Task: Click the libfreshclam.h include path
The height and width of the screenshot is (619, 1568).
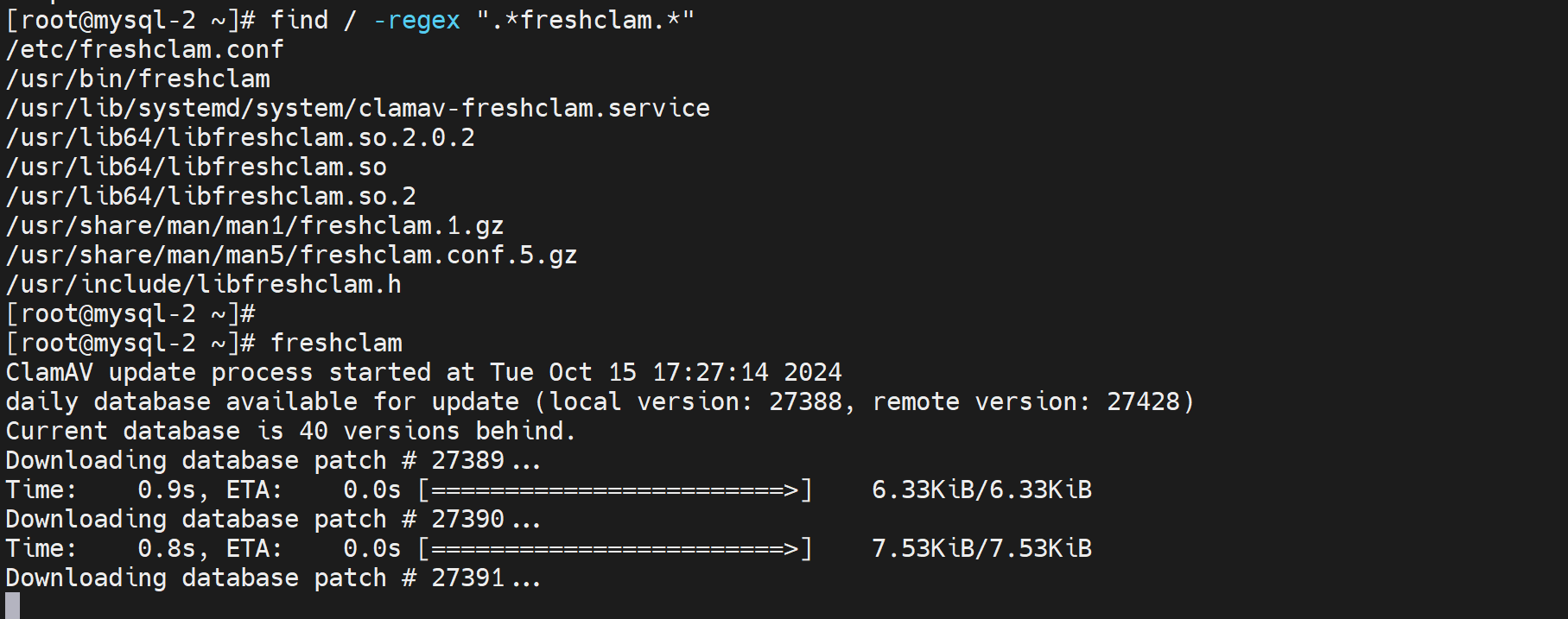Action: click(204, 284)
